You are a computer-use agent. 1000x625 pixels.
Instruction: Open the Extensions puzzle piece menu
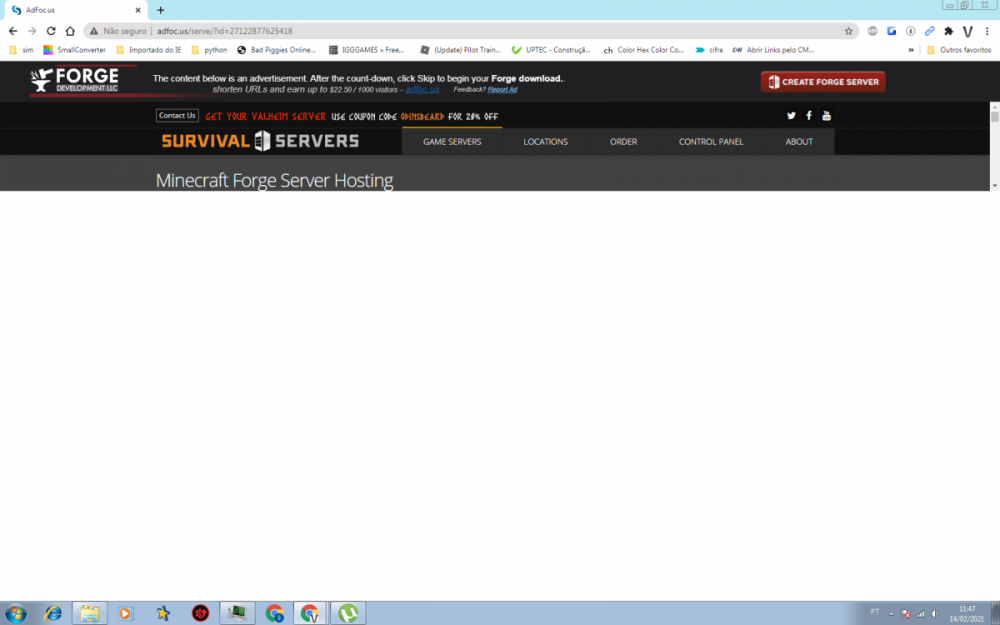(949, 31)
